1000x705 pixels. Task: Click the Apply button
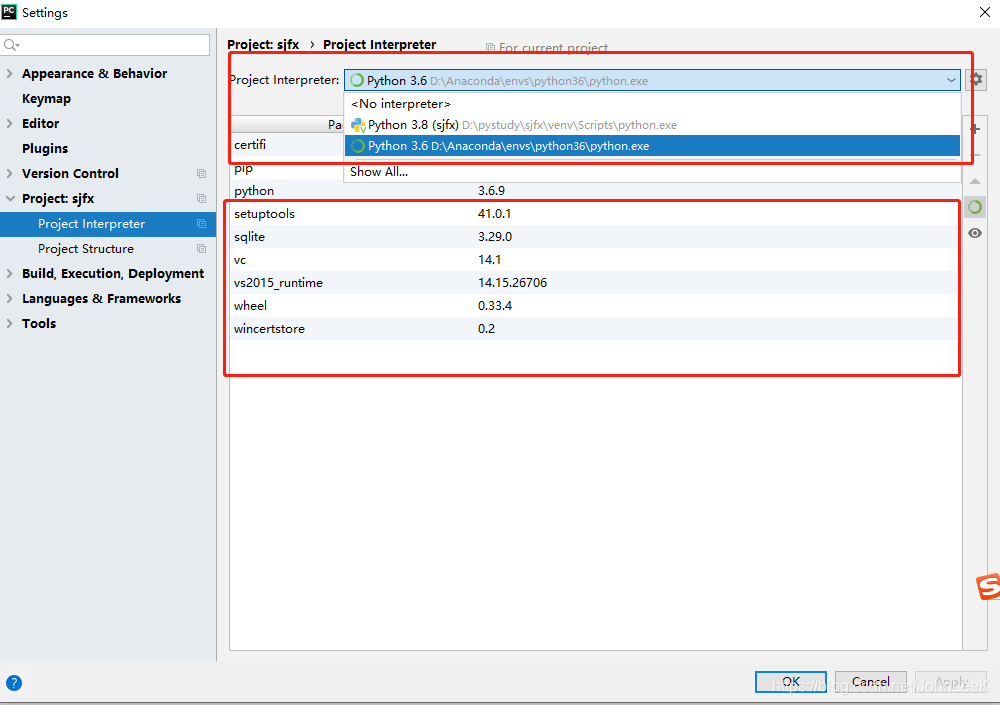click(x=950, y=681)
